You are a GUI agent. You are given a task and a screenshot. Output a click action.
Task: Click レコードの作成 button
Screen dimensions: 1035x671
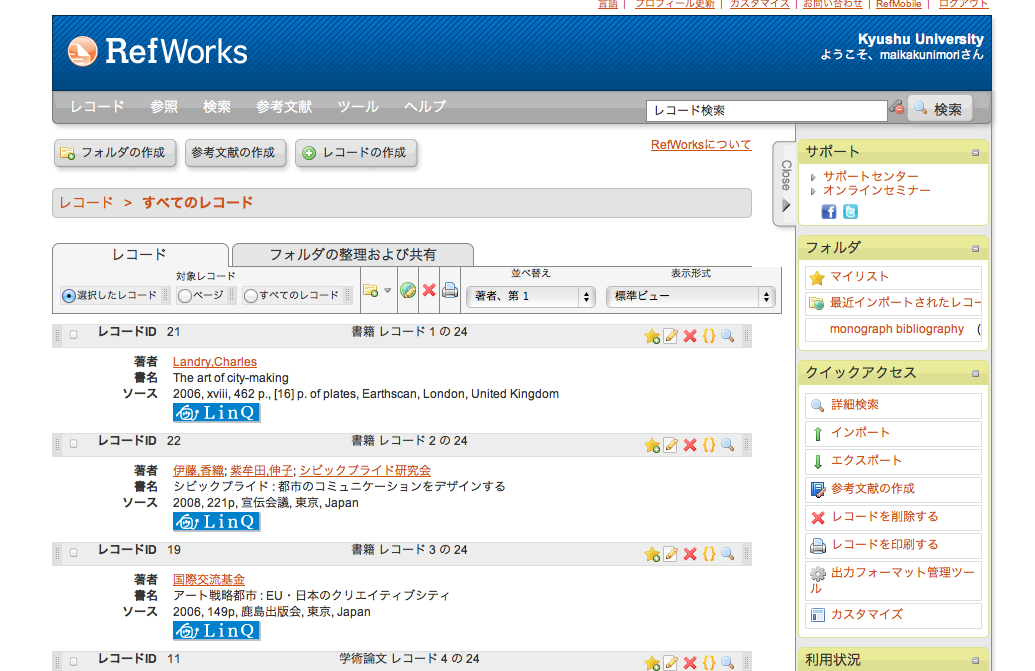[x=356, y=153]
